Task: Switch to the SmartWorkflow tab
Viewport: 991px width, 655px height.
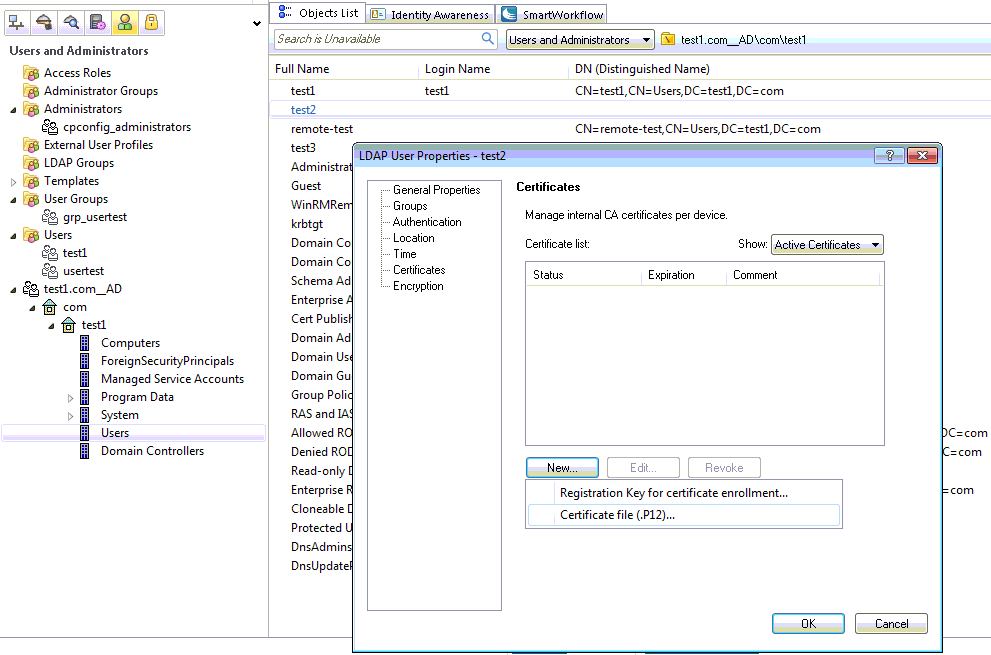Action: click(x=552, y=14)
